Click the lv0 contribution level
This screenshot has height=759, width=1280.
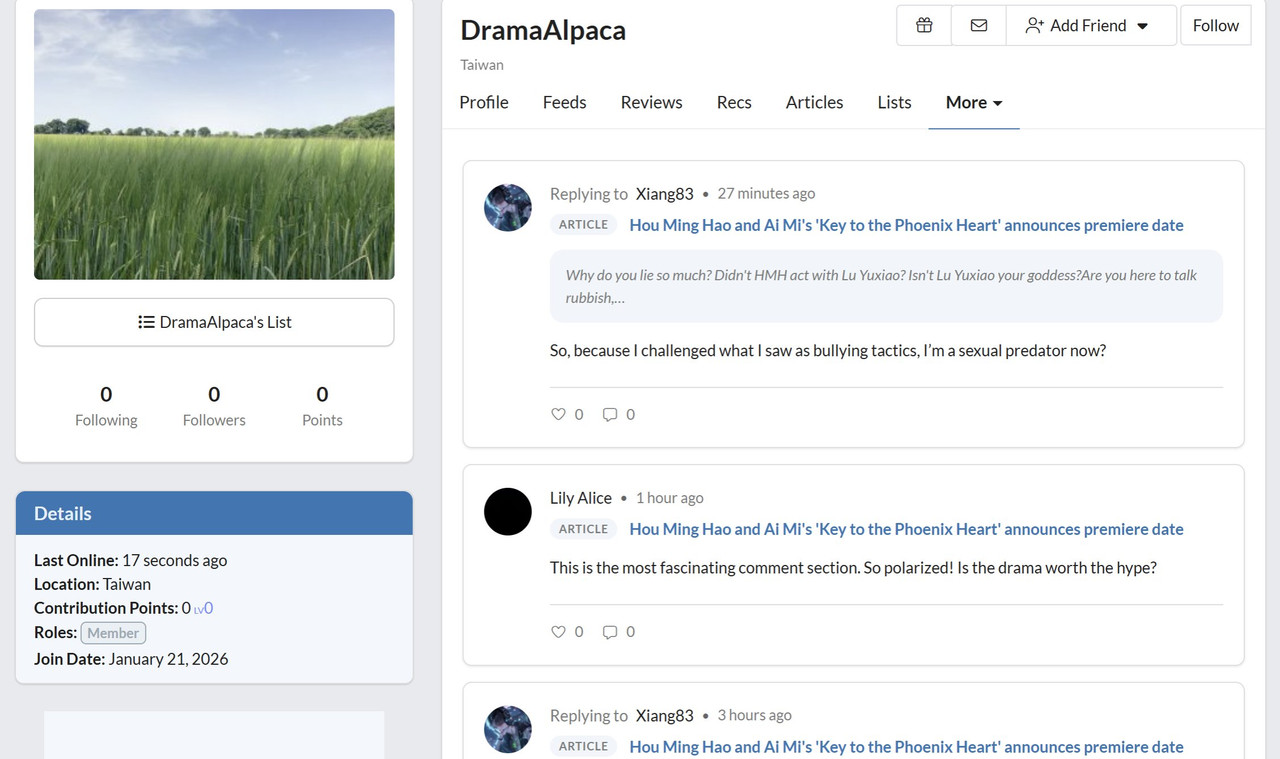[x=203, y=608]
